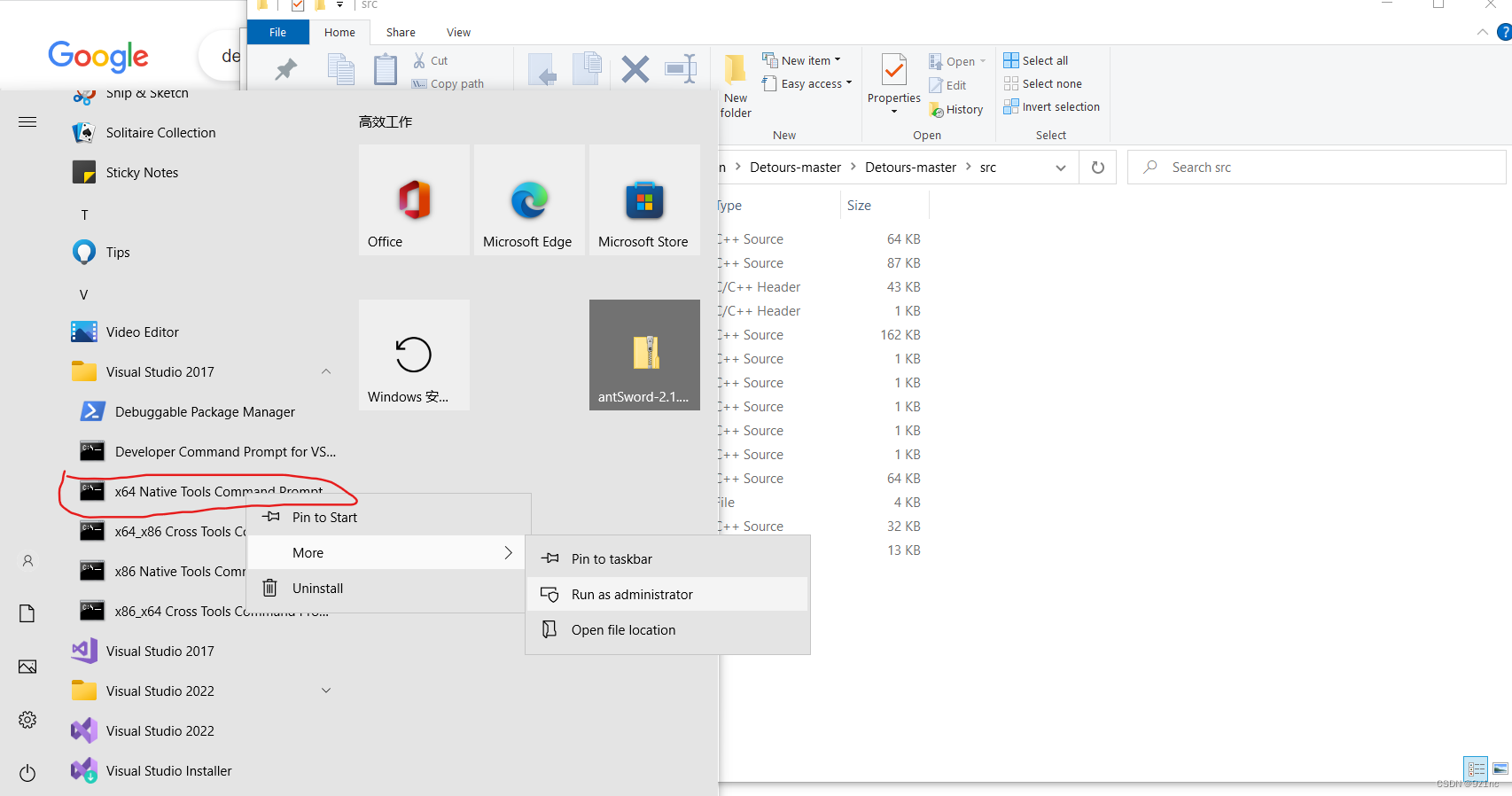Viewport: 1512px width, 796px height.
Task: Click the Rename icon in Explorer ribbon
Action: point(681,69)
